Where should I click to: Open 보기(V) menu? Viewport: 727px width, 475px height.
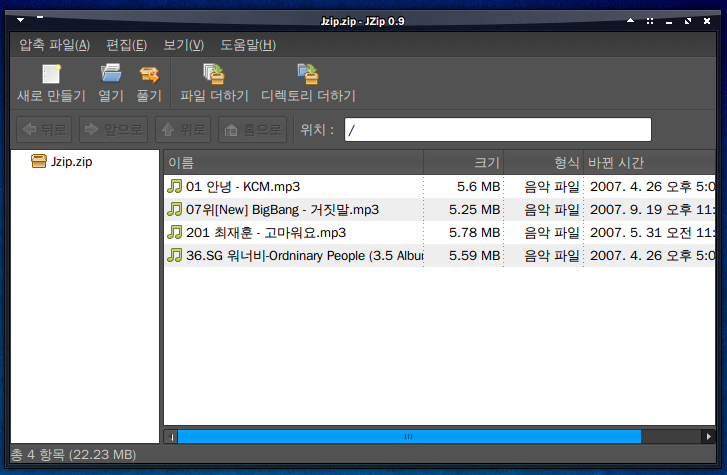coord(184,45)
